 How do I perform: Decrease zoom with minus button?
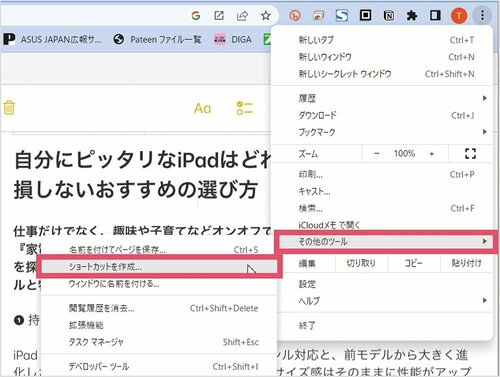coord(377,154)
